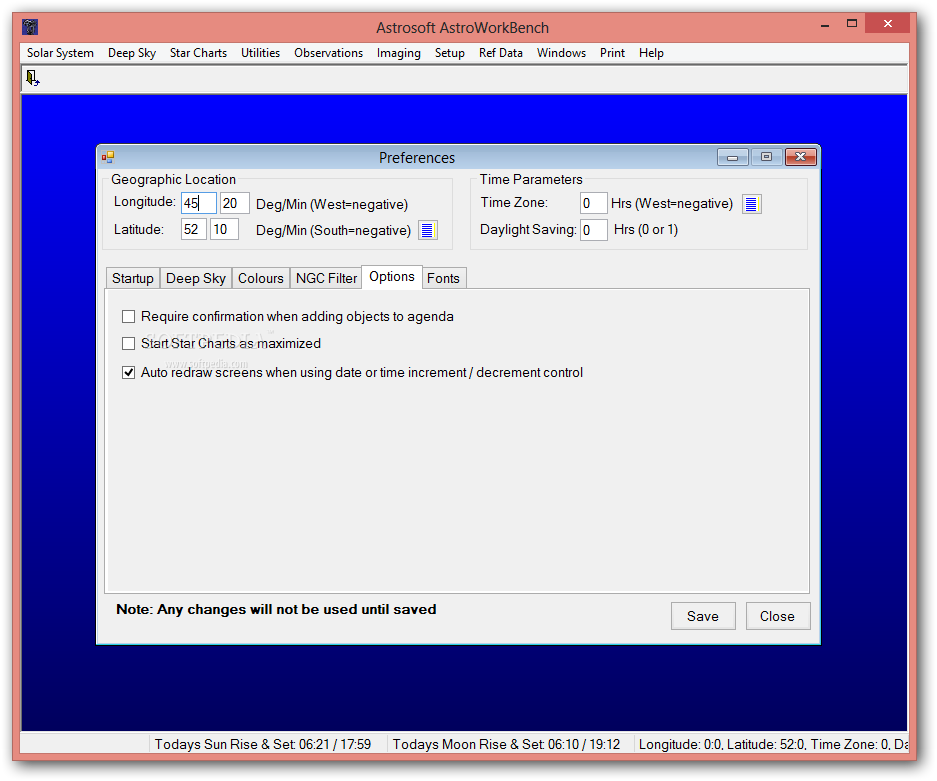
Task: Minimize the AstroWorkBench main window
Action: (x=825, y=25)
